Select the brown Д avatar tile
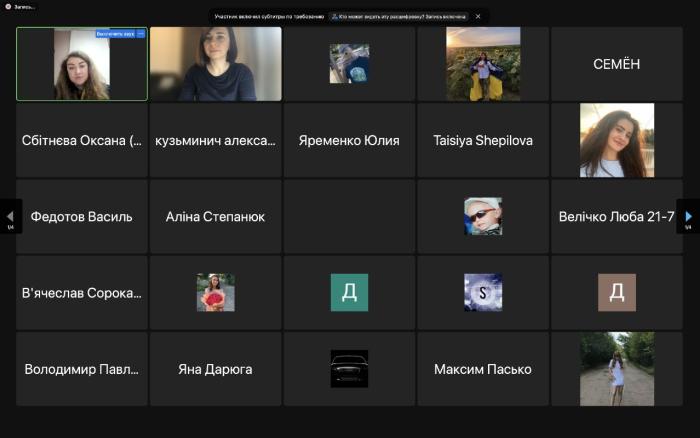 [x=617, y=293]
